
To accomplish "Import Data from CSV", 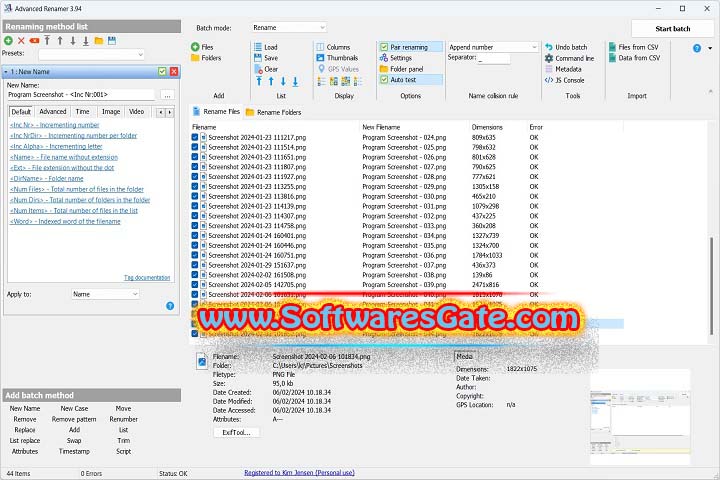I will pos(635,58).
